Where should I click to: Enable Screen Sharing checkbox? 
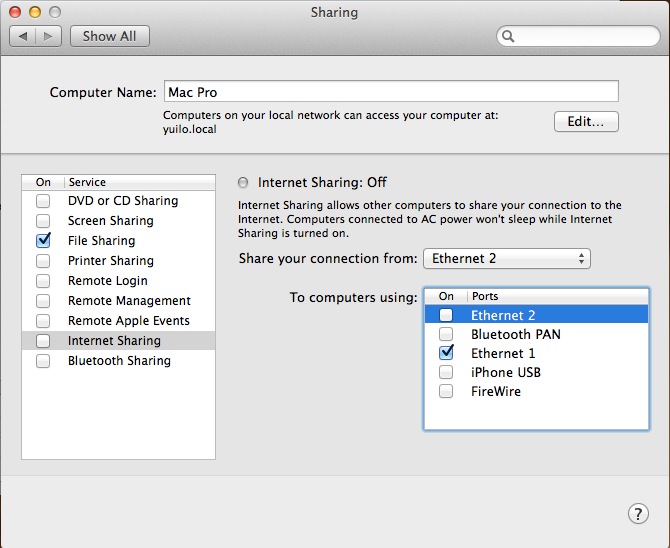(x=43, y=221)
